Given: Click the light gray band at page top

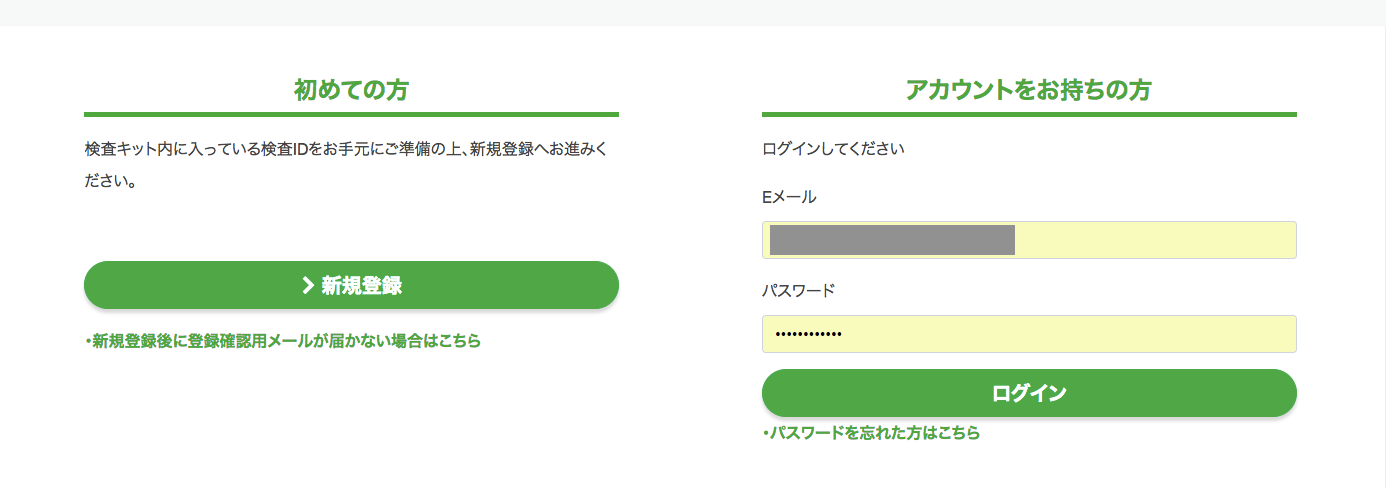Looking at the screenshot, I should [693, 12].
